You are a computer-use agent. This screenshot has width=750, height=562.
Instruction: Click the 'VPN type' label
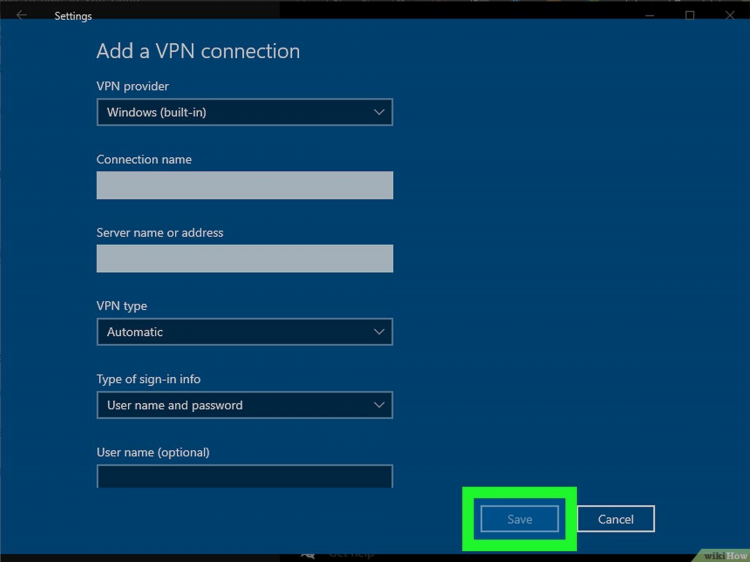[121, 306]
